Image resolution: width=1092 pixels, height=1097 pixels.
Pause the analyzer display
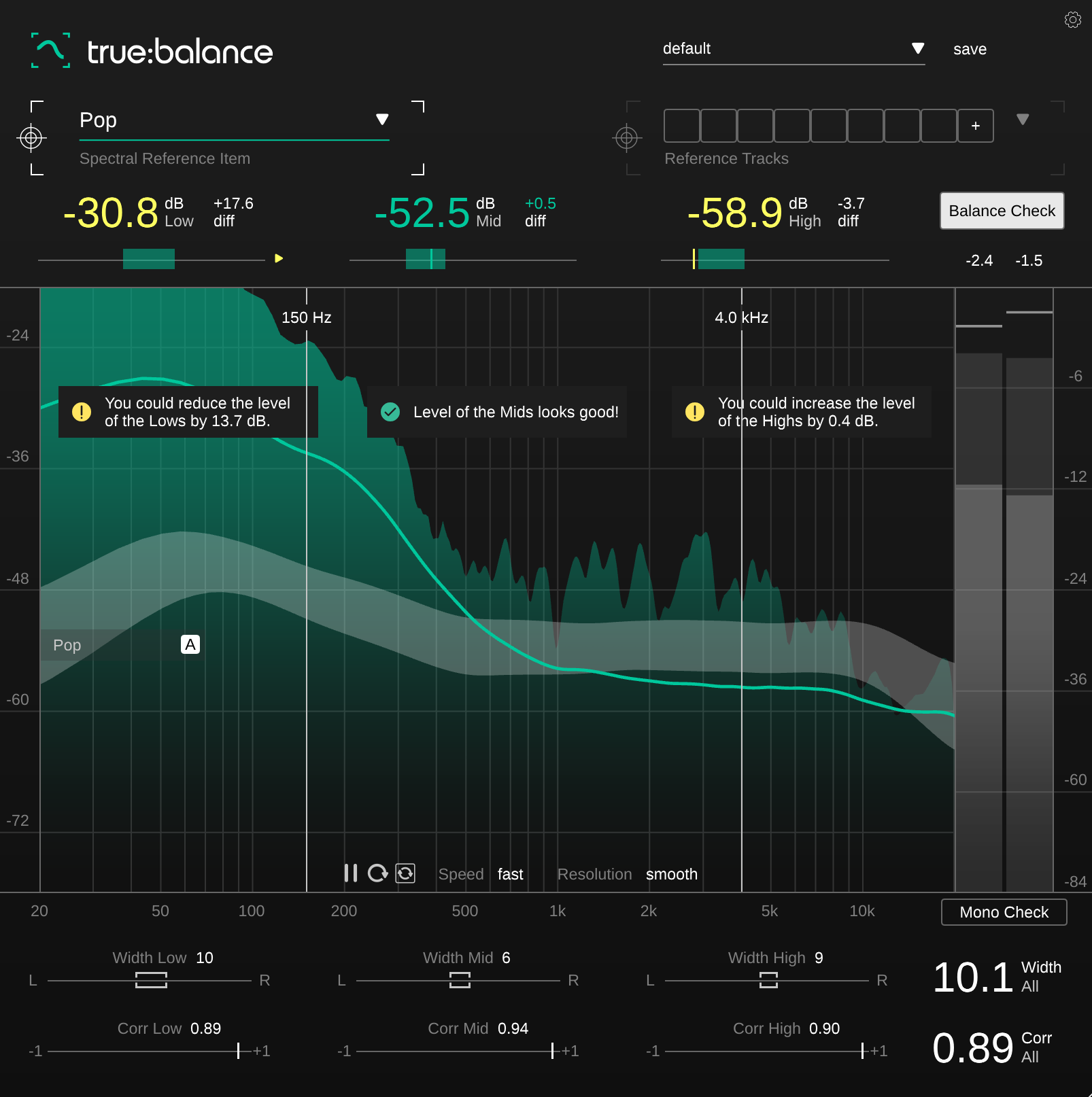pyautogui.click(x=351, y=873)
